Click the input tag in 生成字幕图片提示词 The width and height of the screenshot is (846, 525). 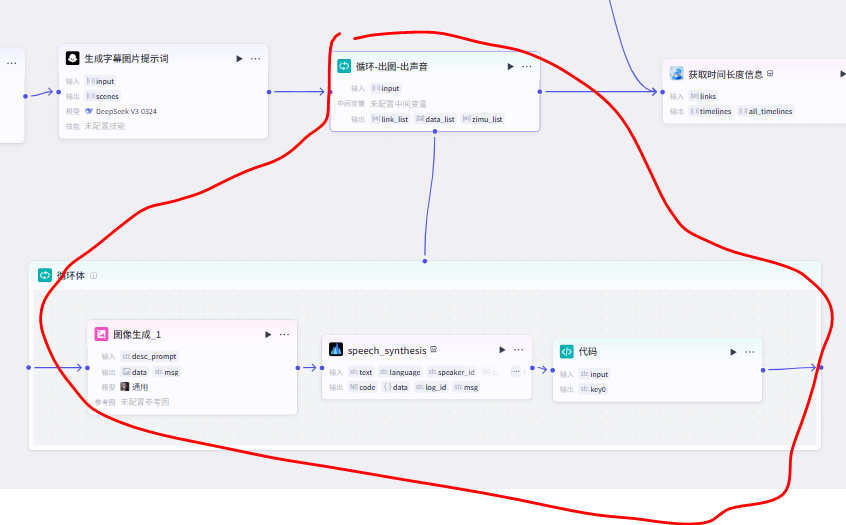(x=100, y=81)
